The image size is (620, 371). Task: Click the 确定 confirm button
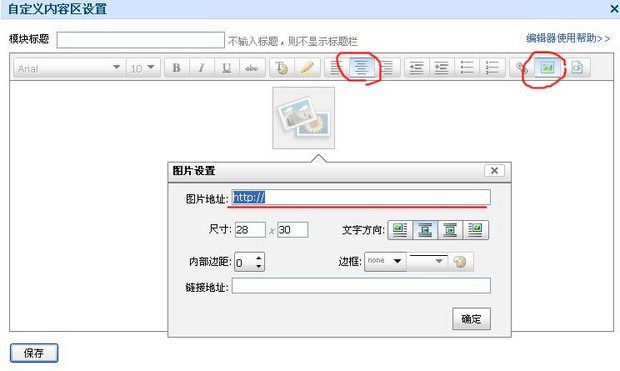(x=471, y=319)
